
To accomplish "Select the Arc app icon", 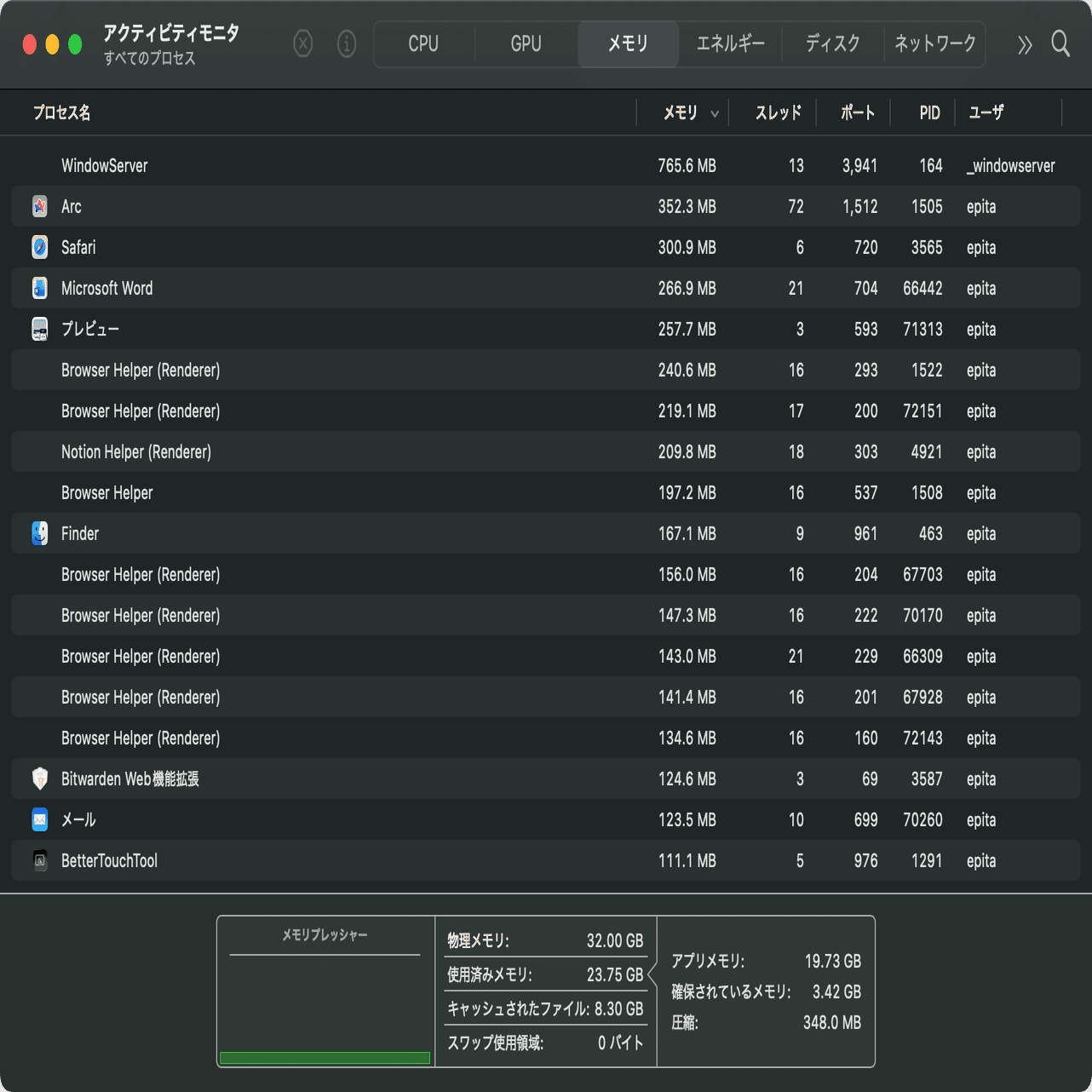I will (x=40, y=206).
